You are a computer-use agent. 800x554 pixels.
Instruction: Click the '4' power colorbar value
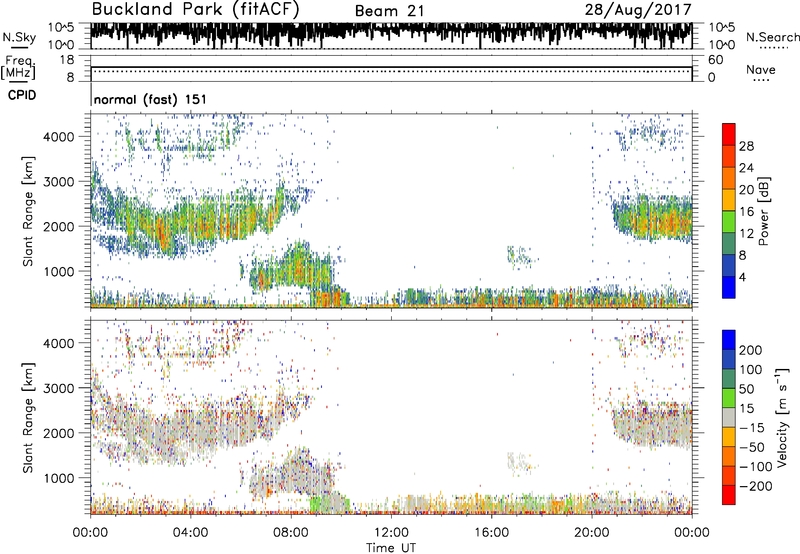pyautogui.click(x=742, y=277)
